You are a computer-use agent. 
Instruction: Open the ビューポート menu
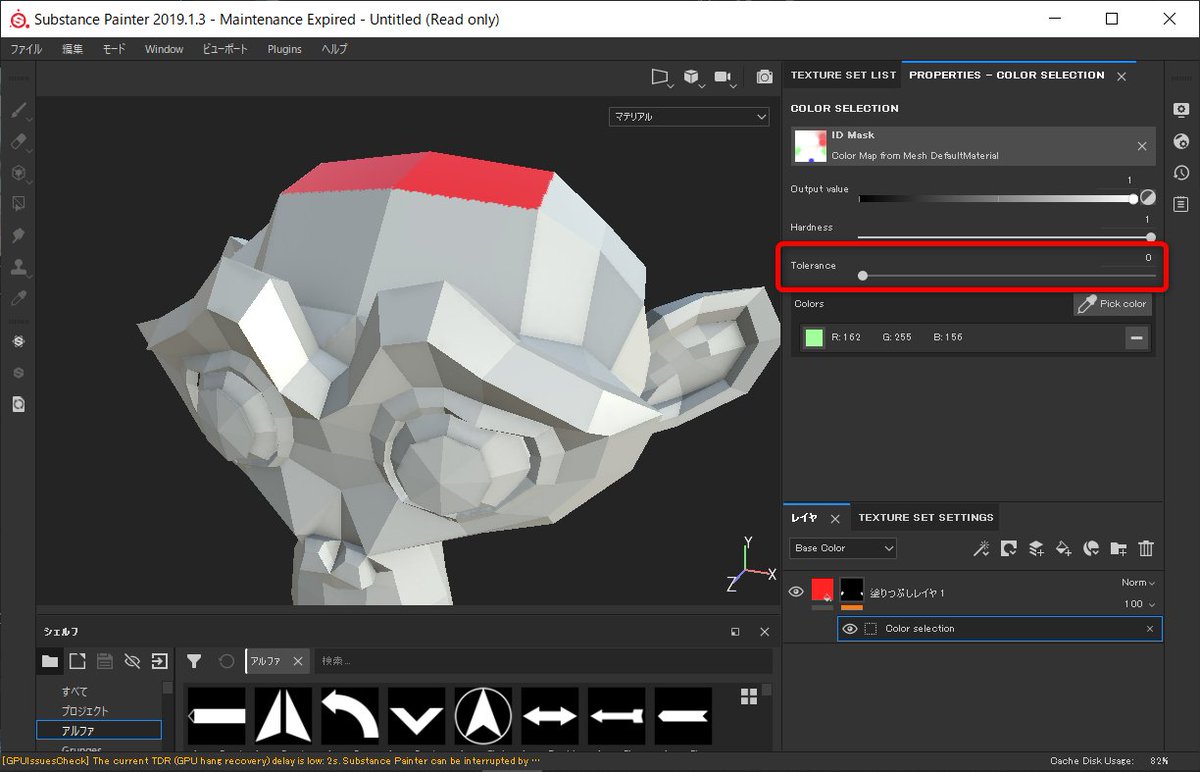[x=225, y=49]
